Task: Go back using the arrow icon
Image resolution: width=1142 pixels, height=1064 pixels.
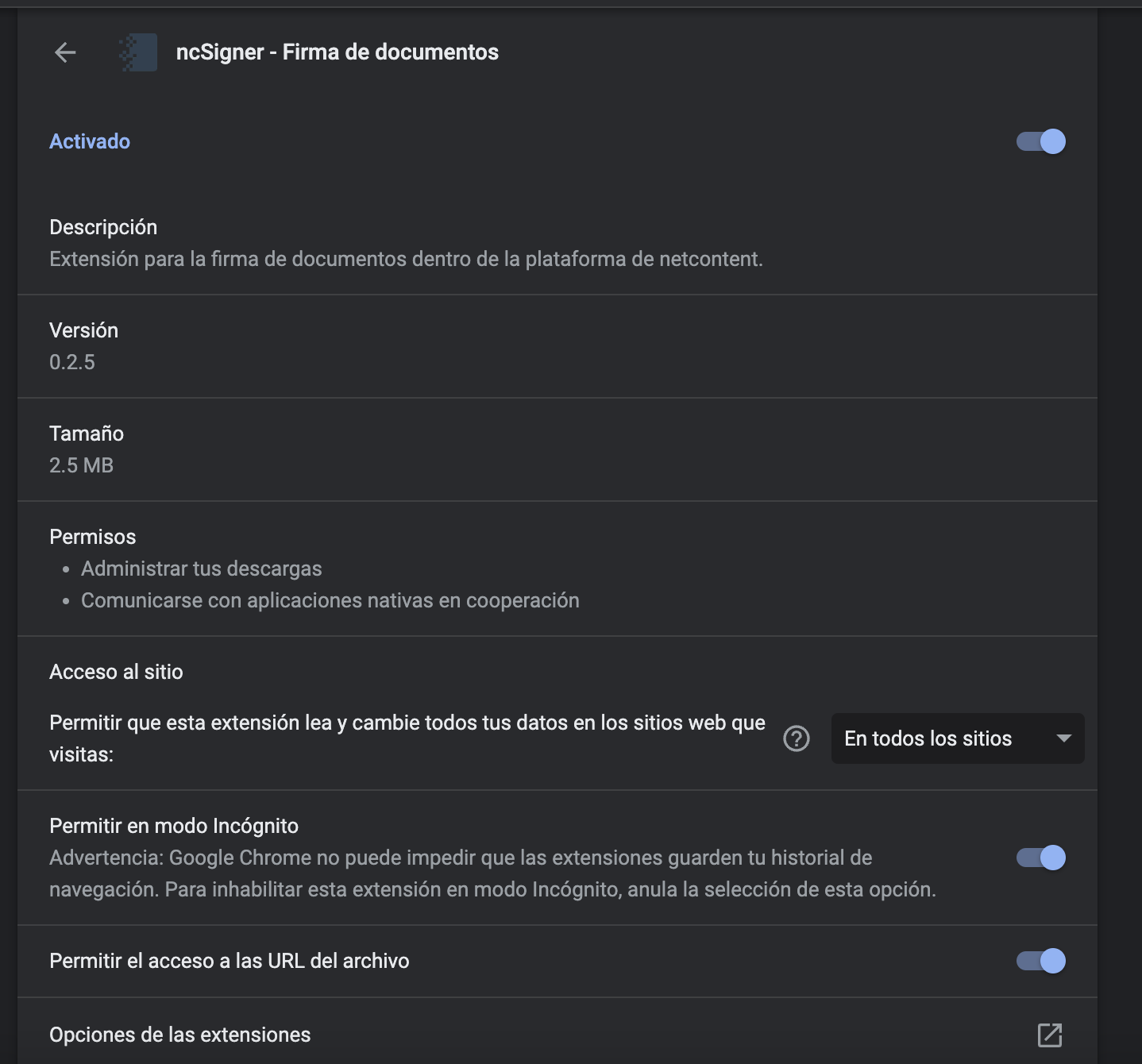Action: click(x=65, y=52)
